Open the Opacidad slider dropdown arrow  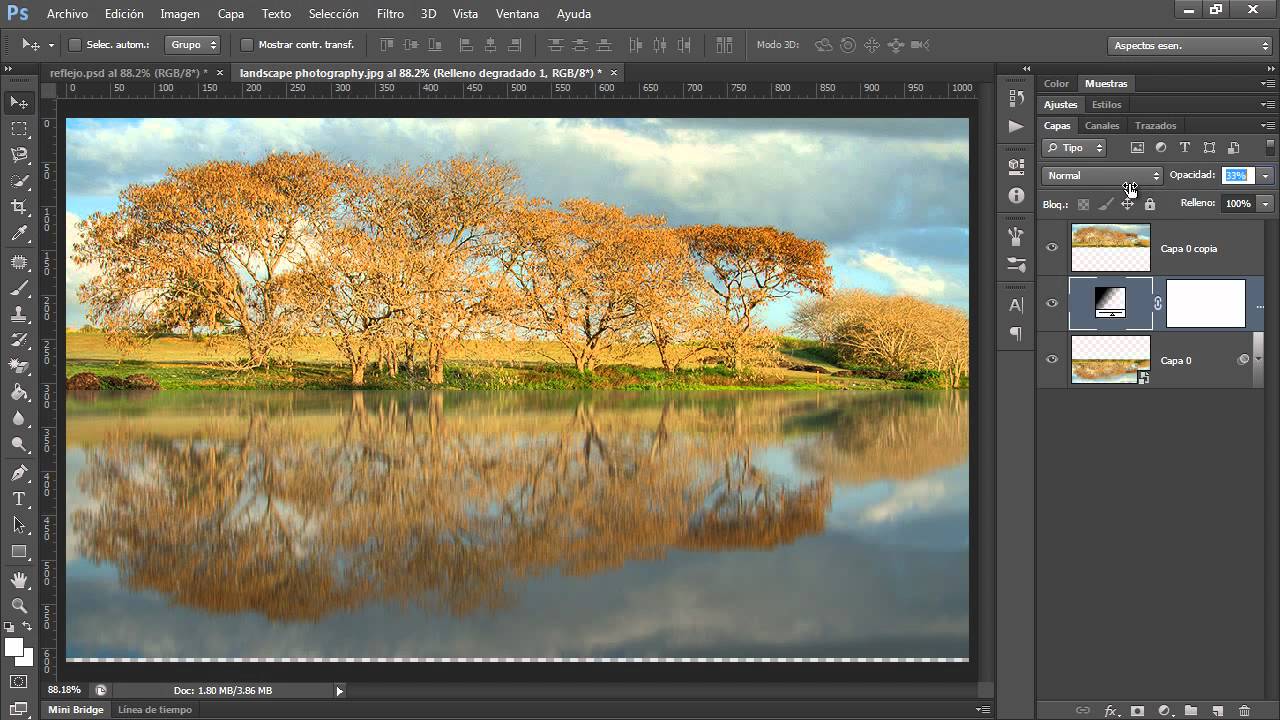pos(1265,176)
